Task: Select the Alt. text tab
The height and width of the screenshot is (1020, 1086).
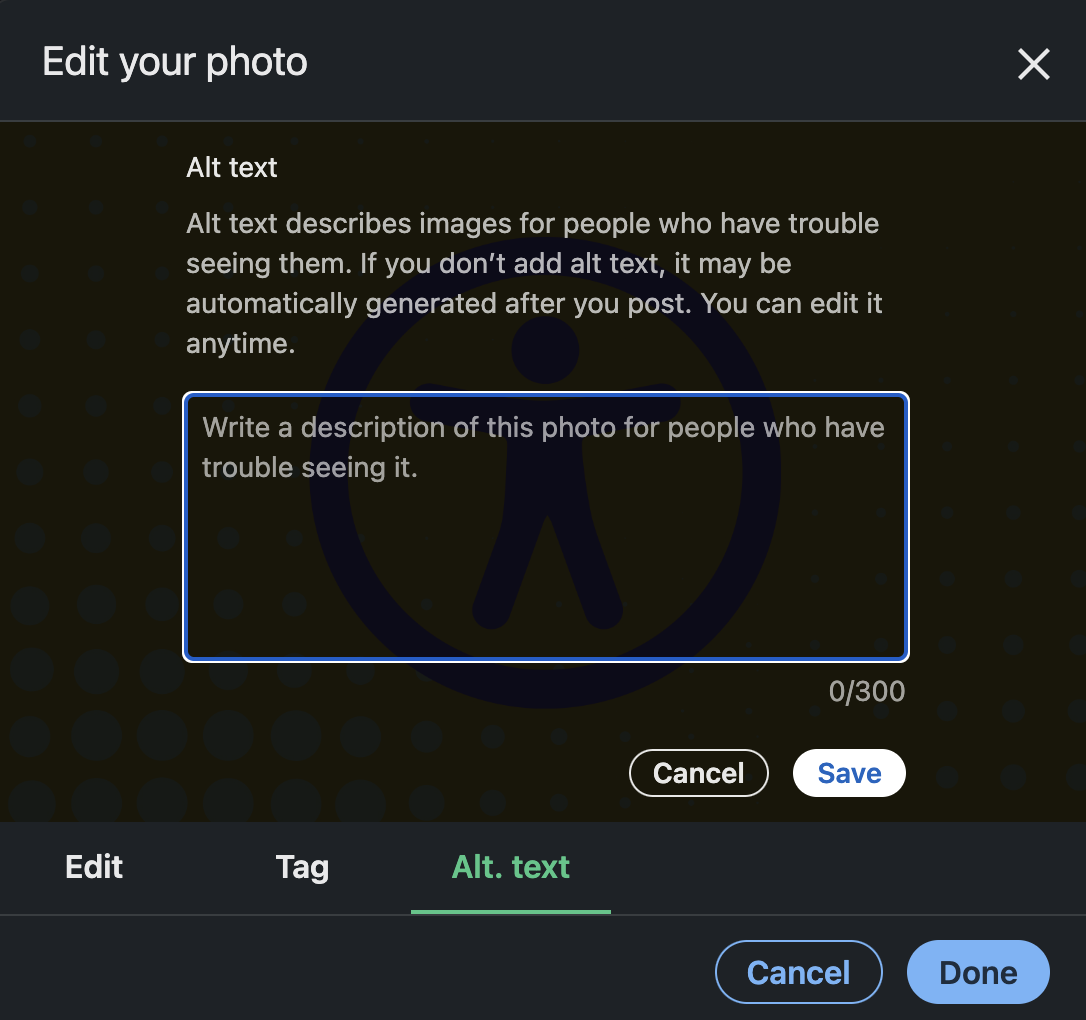Action: (x=510, y=867)
